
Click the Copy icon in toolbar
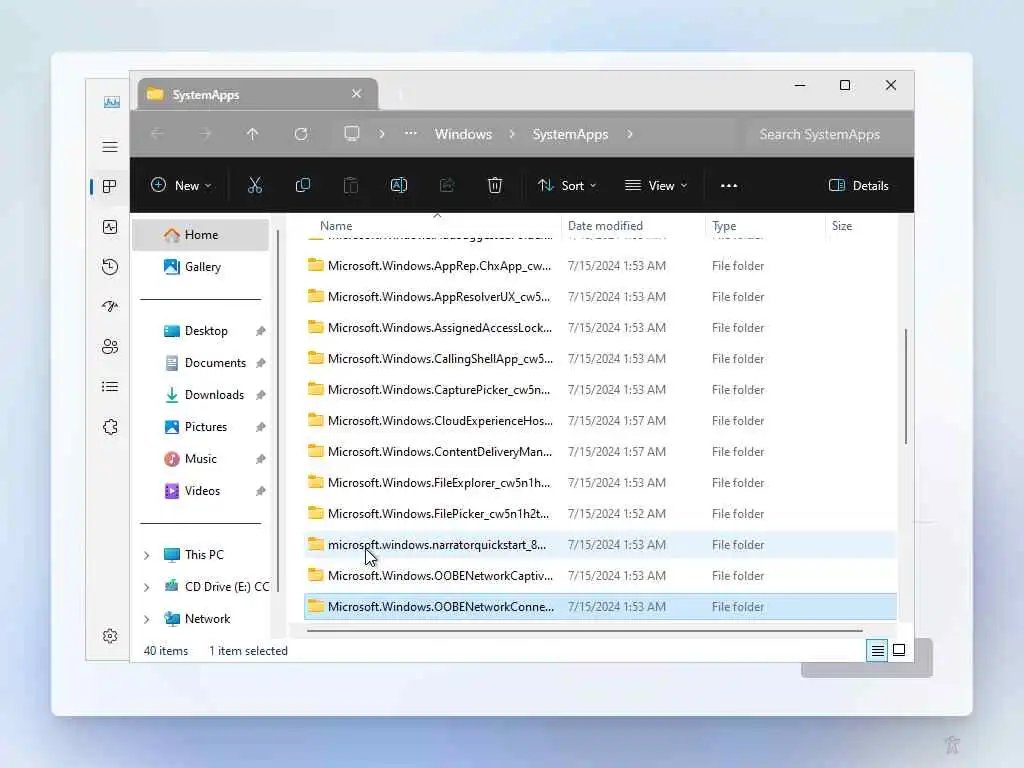[302, 185]
